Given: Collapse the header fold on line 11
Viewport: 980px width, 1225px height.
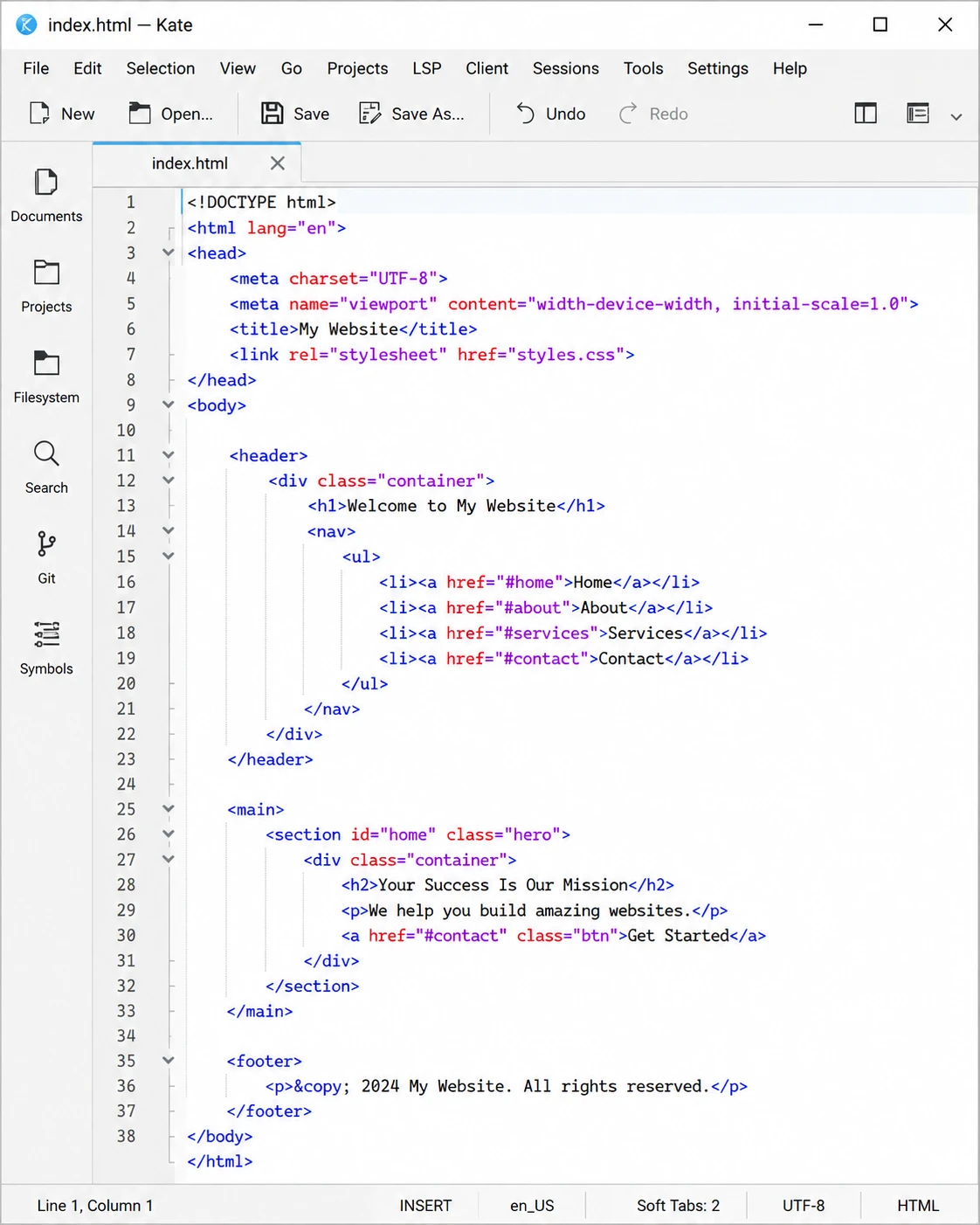Looking at the screenshot, I should click(x=169, y=455).
